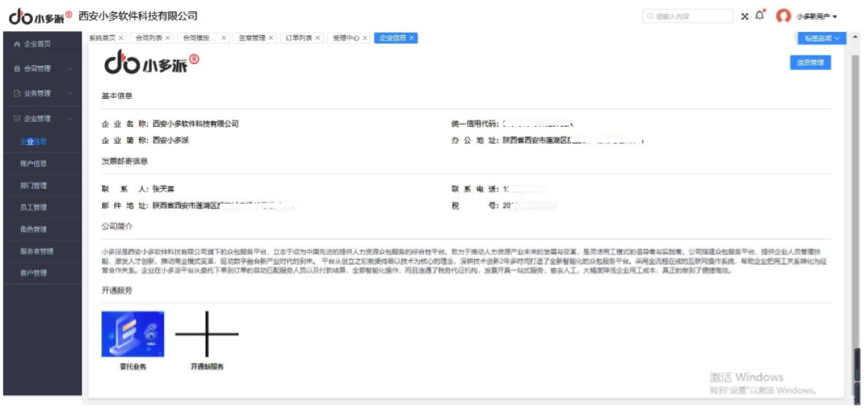The width and height of the screenshot is (865, 409).
Task: Expand the 合同管理 menu chevron
Action: (x=70, y=69)
